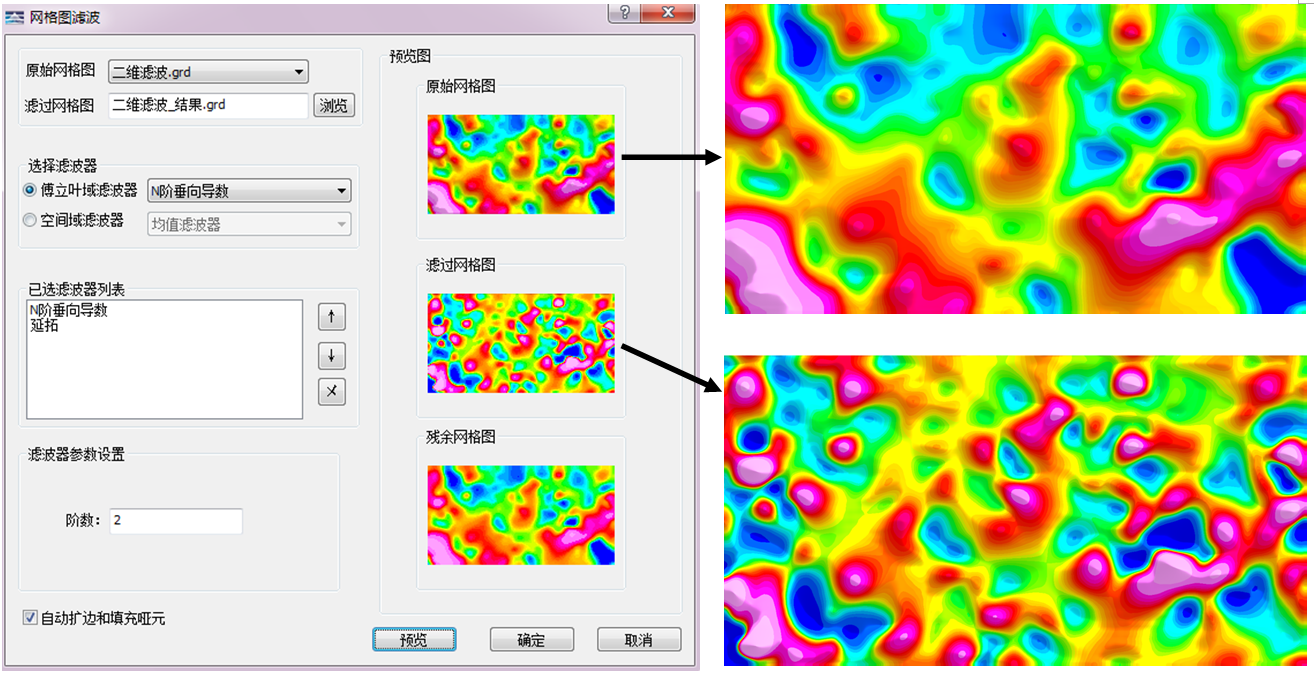
Task: Remove selected filter with X button
Action: 332,392
